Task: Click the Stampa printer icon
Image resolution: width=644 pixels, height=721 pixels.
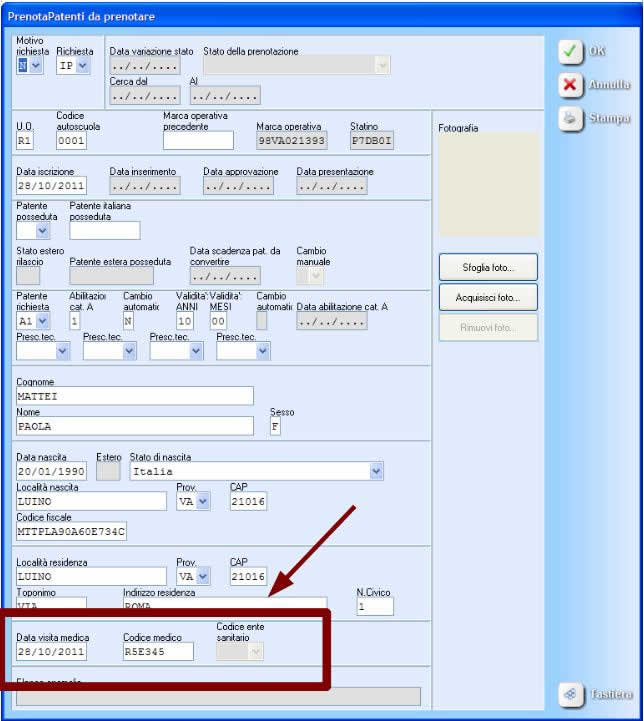Action: click(570, 118)
